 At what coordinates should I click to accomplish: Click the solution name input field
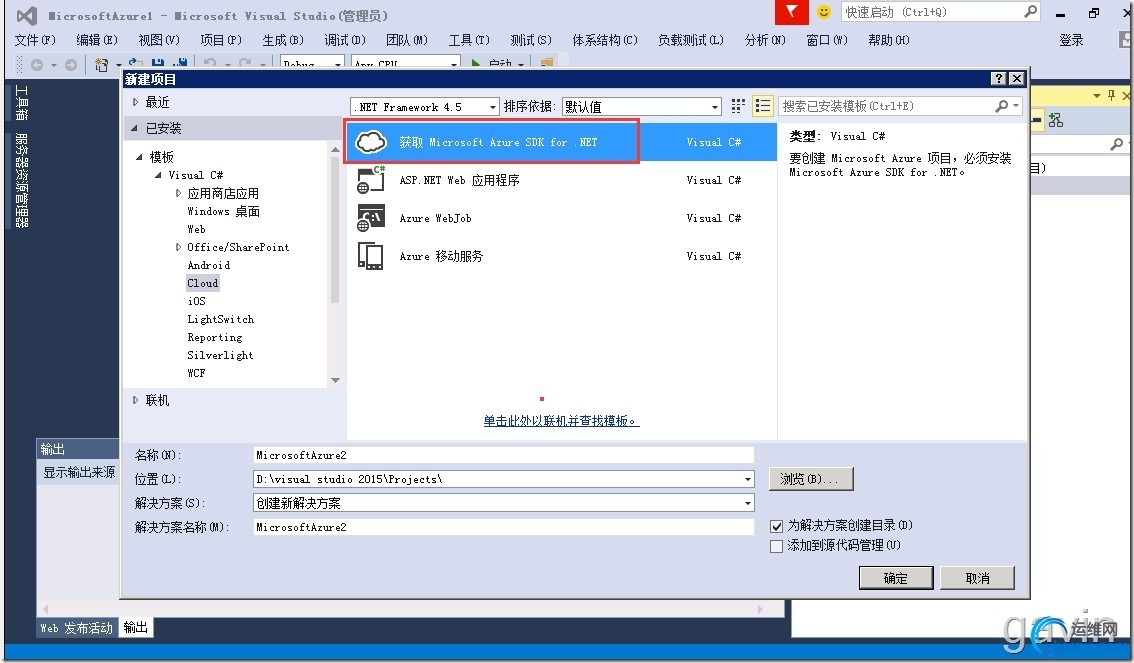(503, 528)
